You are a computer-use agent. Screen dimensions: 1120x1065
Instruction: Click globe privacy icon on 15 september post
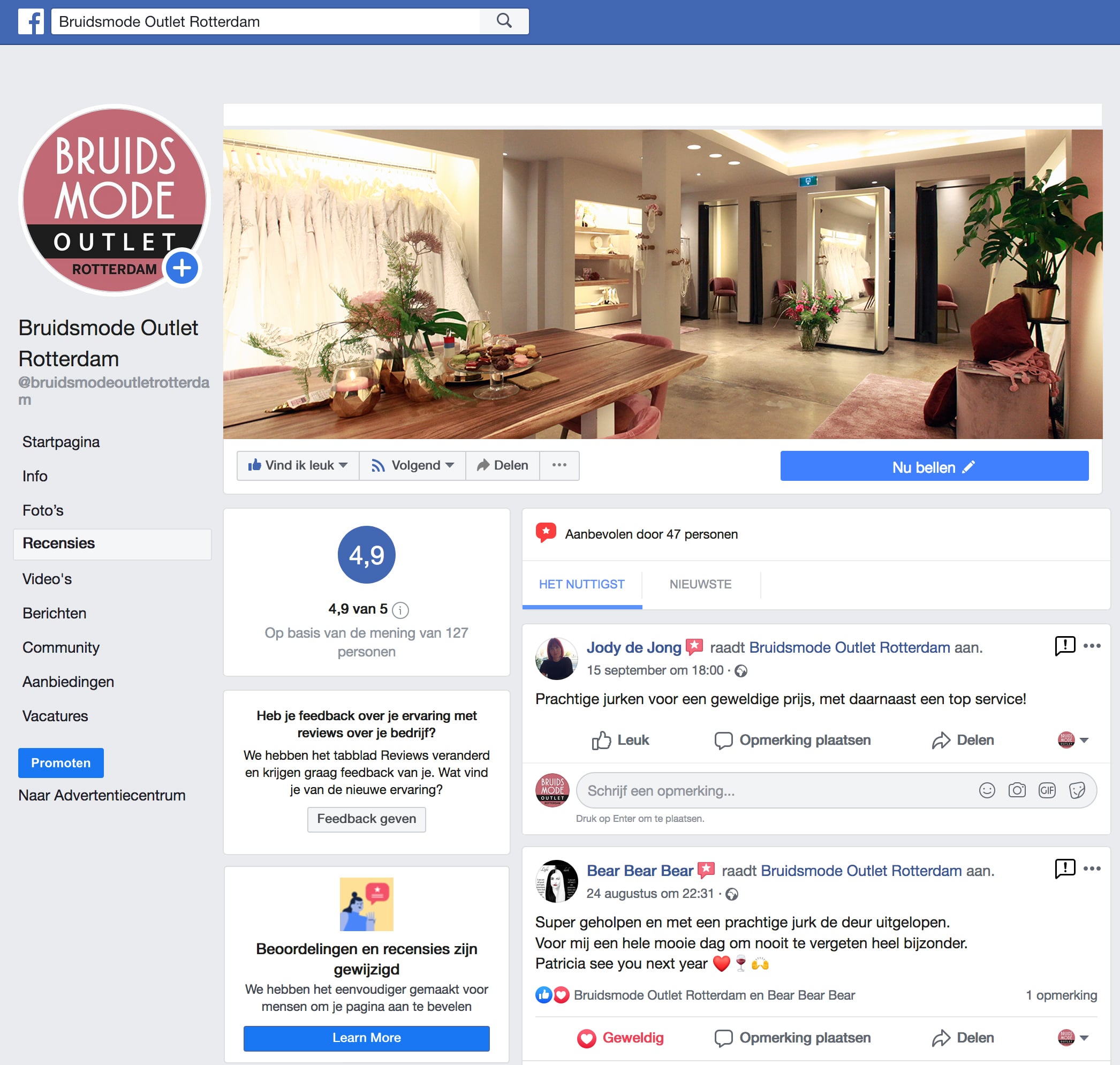point(741,671)
